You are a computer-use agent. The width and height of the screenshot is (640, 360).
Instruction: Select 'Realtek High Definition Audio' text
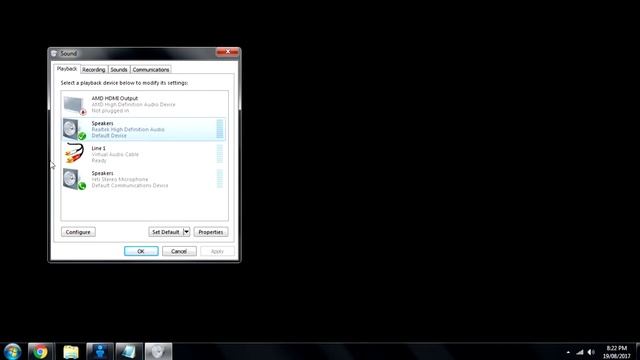pos(128,129)
